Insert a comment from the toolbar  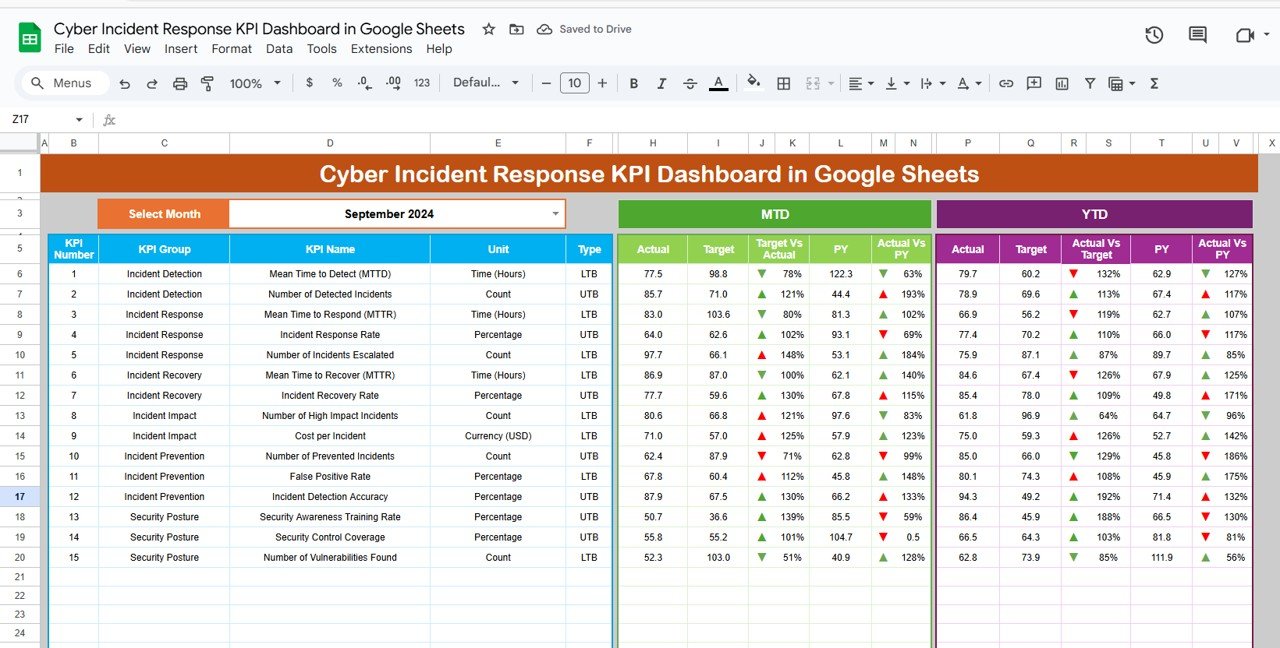point(1034,83)
